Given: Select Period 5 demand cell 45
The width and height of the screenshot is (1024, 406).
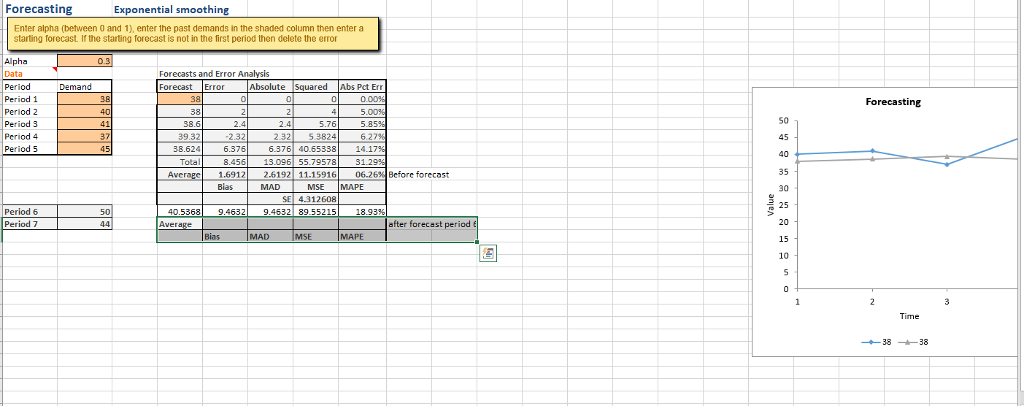Looking at the screenshot, I should (85, 149).
